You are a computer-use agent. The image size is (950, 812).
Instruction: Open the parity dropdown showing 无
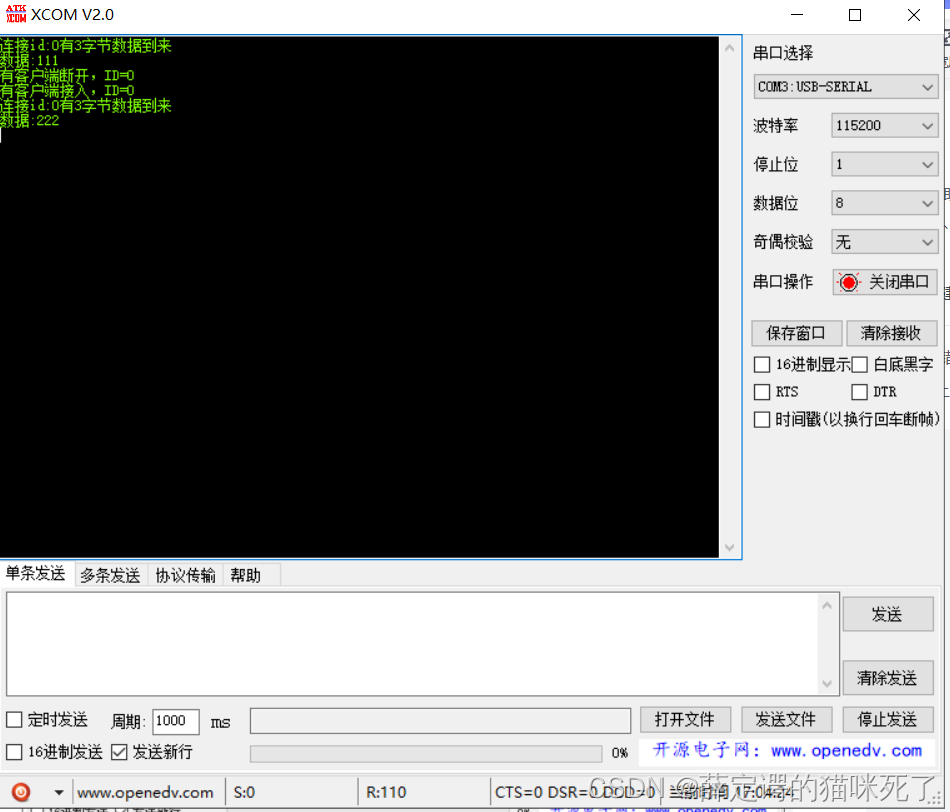[x=885, y=242]
